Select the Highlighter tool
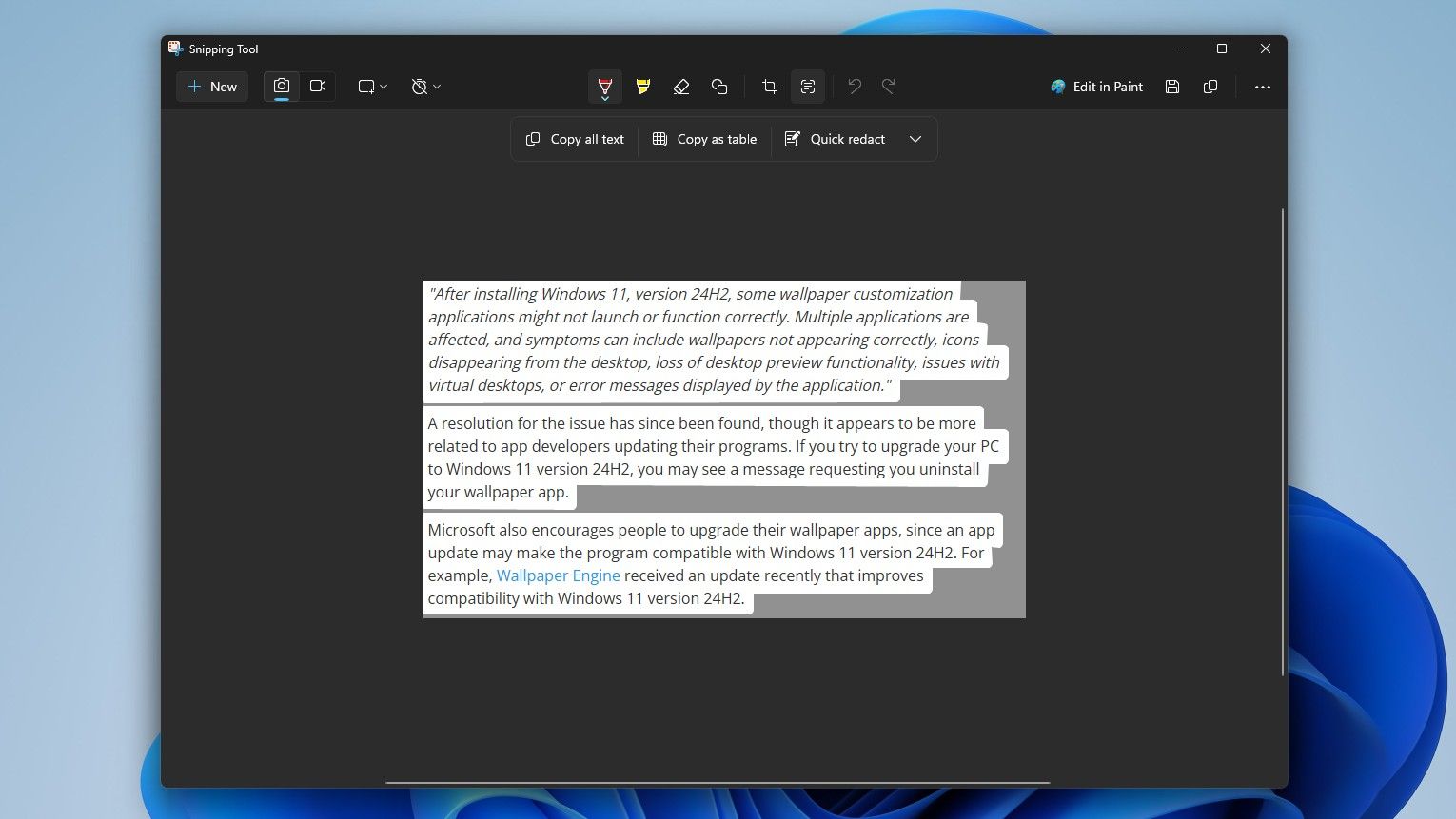 coord(643,87)
